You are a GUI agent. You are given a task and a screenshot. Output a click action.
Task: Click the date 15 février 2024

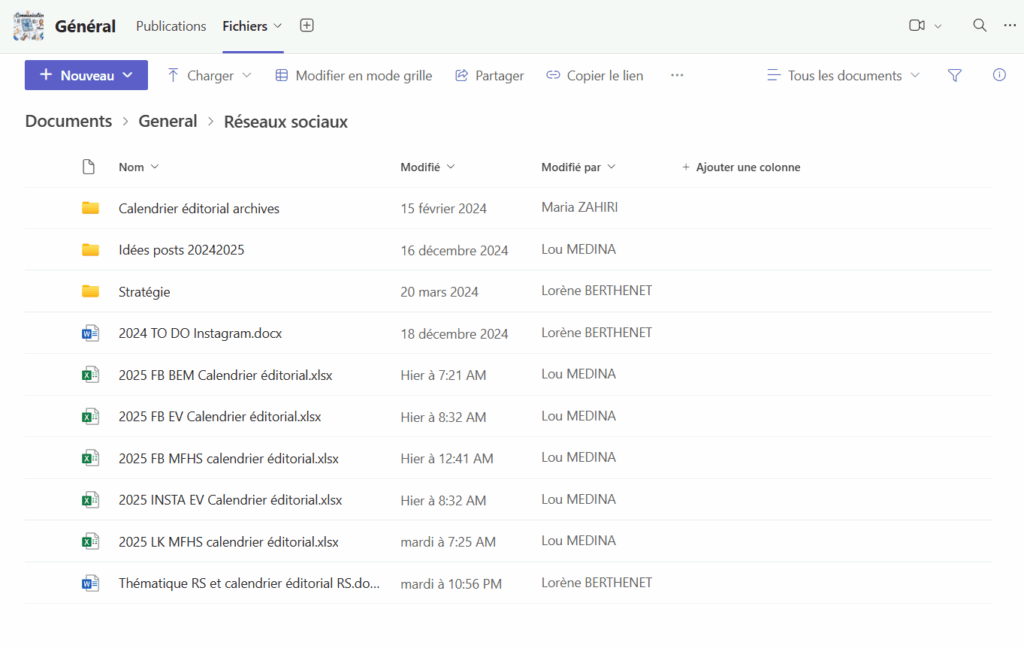pos(443,208)
